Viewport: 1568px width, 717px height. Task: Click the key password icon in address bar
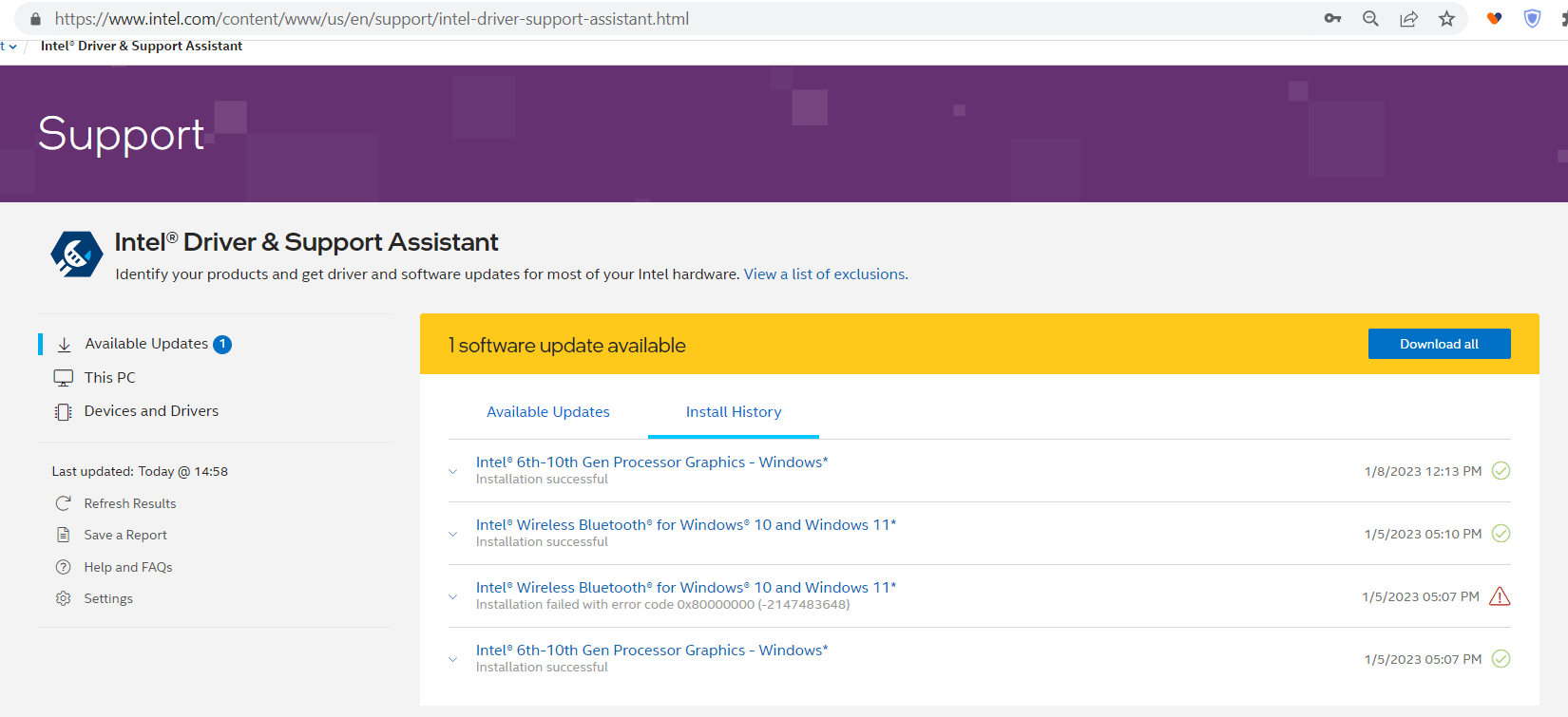(x=1332, y=18)
